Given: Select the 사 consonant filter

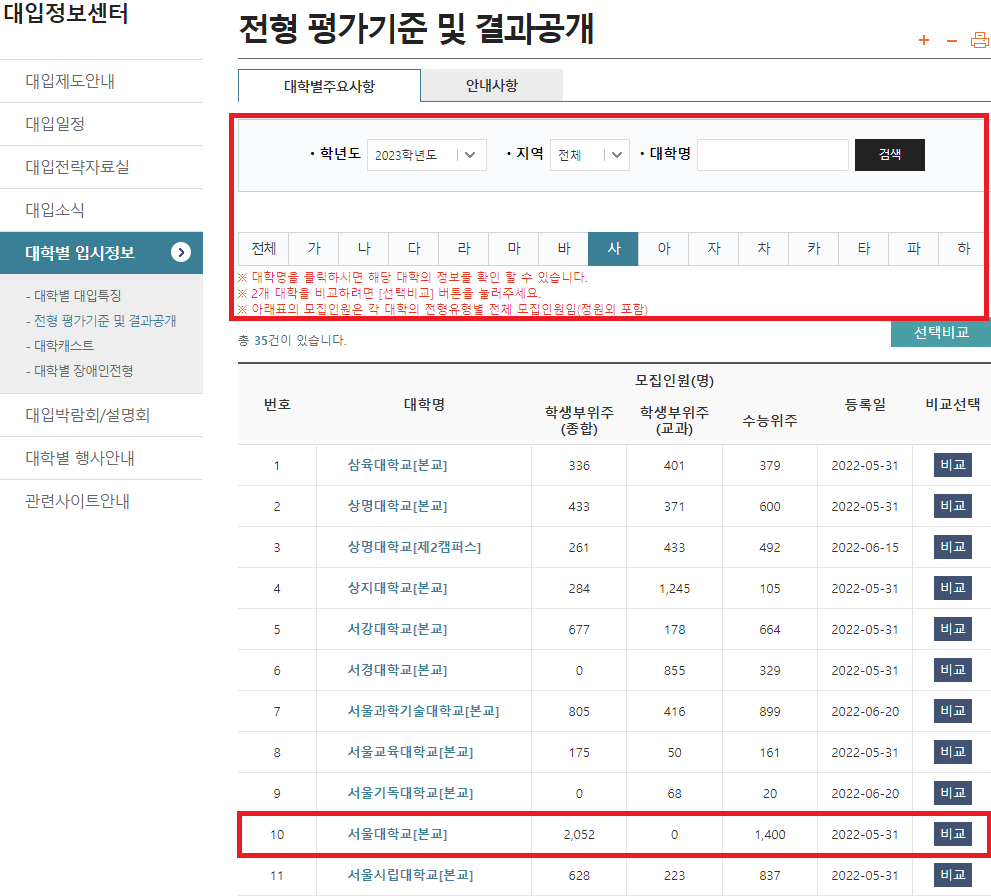Looking at the screenshot, I should click(613, 249).
